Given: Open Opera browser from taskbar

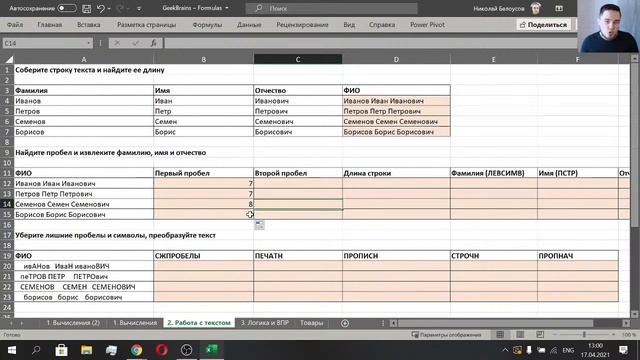Looking at the screenshot, I should [x=162, y=350].
